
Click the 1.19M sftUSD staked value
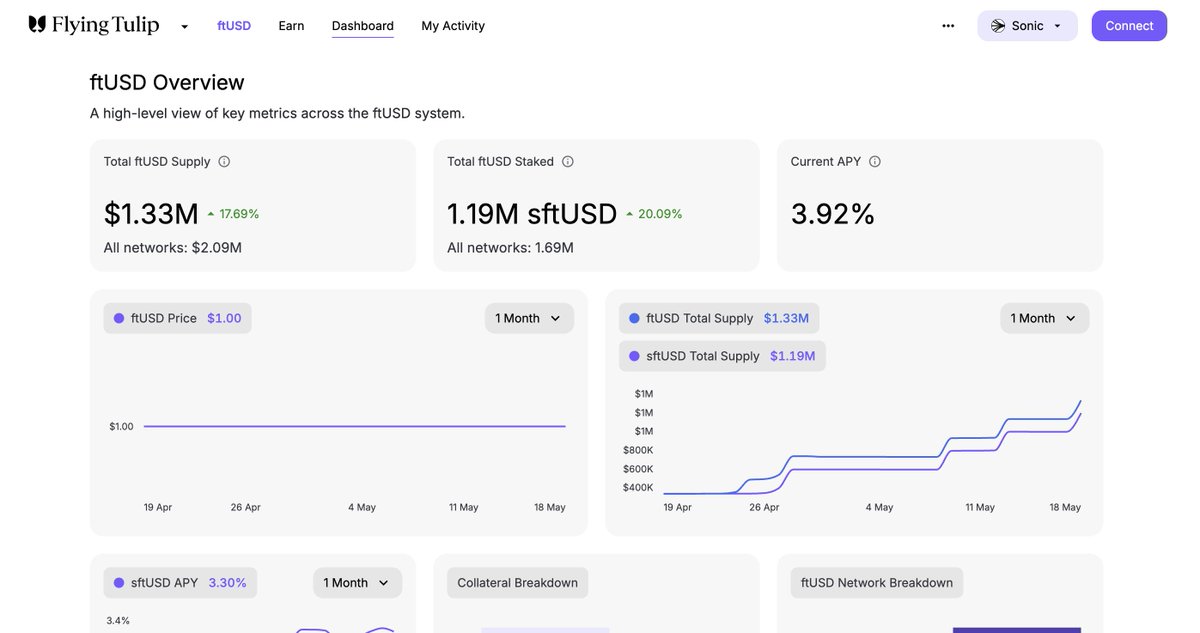[x=532, y=214]
